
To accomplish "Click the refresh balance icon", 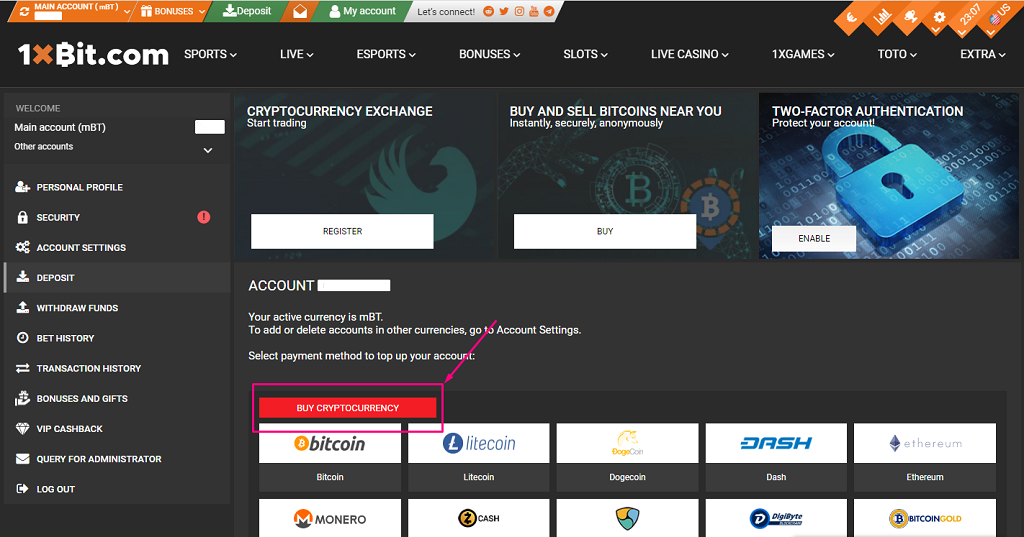I will [x=24, y=11].
